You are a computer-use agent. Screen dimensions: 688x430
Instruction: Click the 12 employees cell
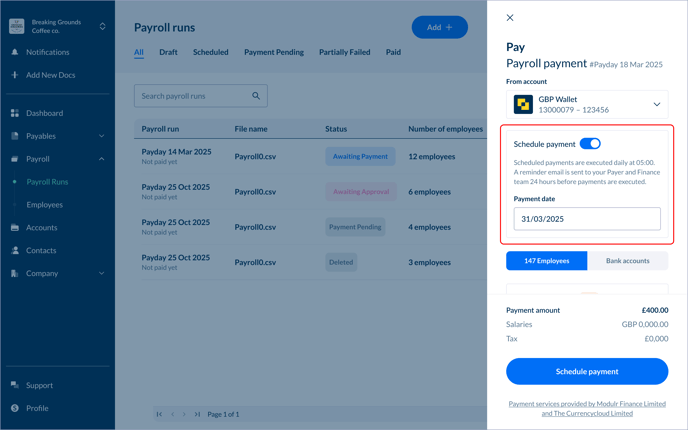pos(431,157)
